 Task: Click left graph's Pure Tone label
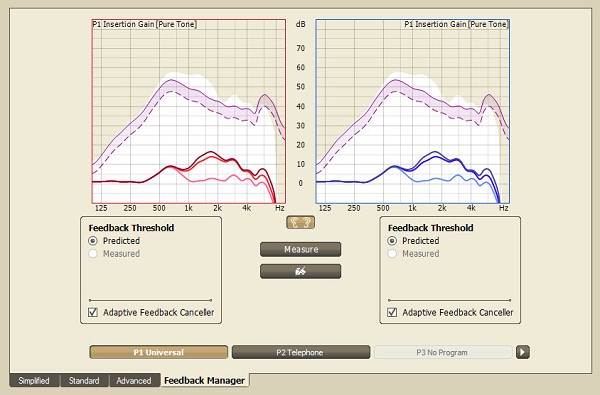pyautogui.click(x=177, y=24)
